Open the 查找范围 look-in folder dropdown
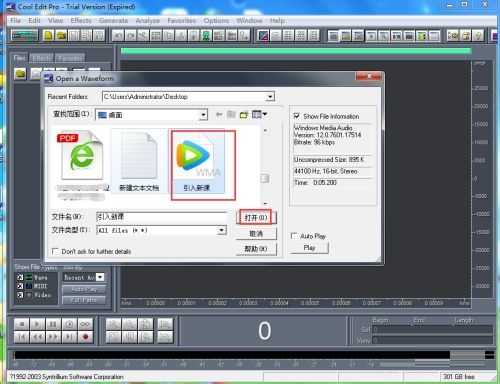The height and width of the screenshot is (384, 500). pos(203,115)
